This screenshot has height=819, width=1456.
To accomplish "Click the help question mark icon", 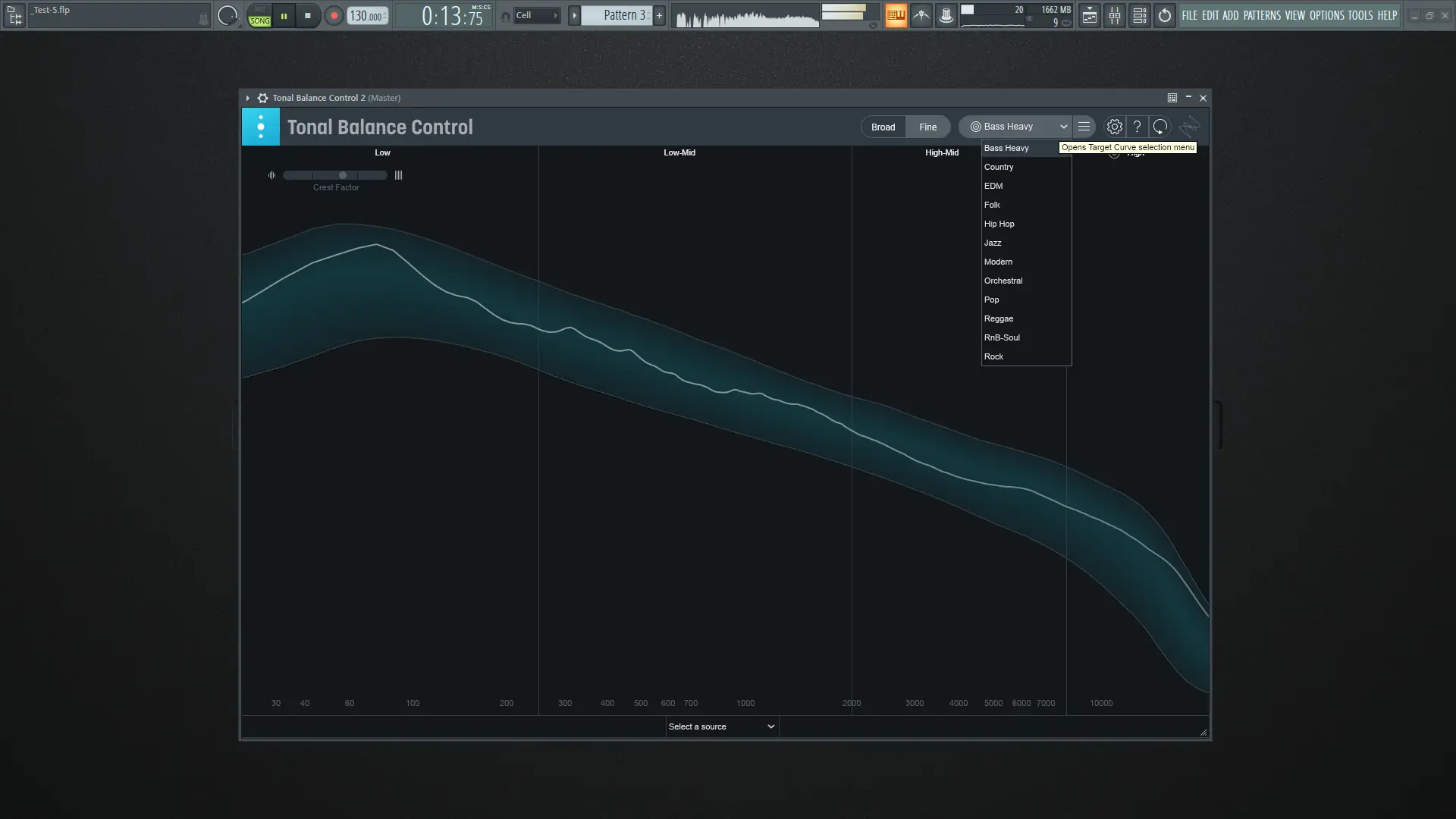I will click(1137, 127).
